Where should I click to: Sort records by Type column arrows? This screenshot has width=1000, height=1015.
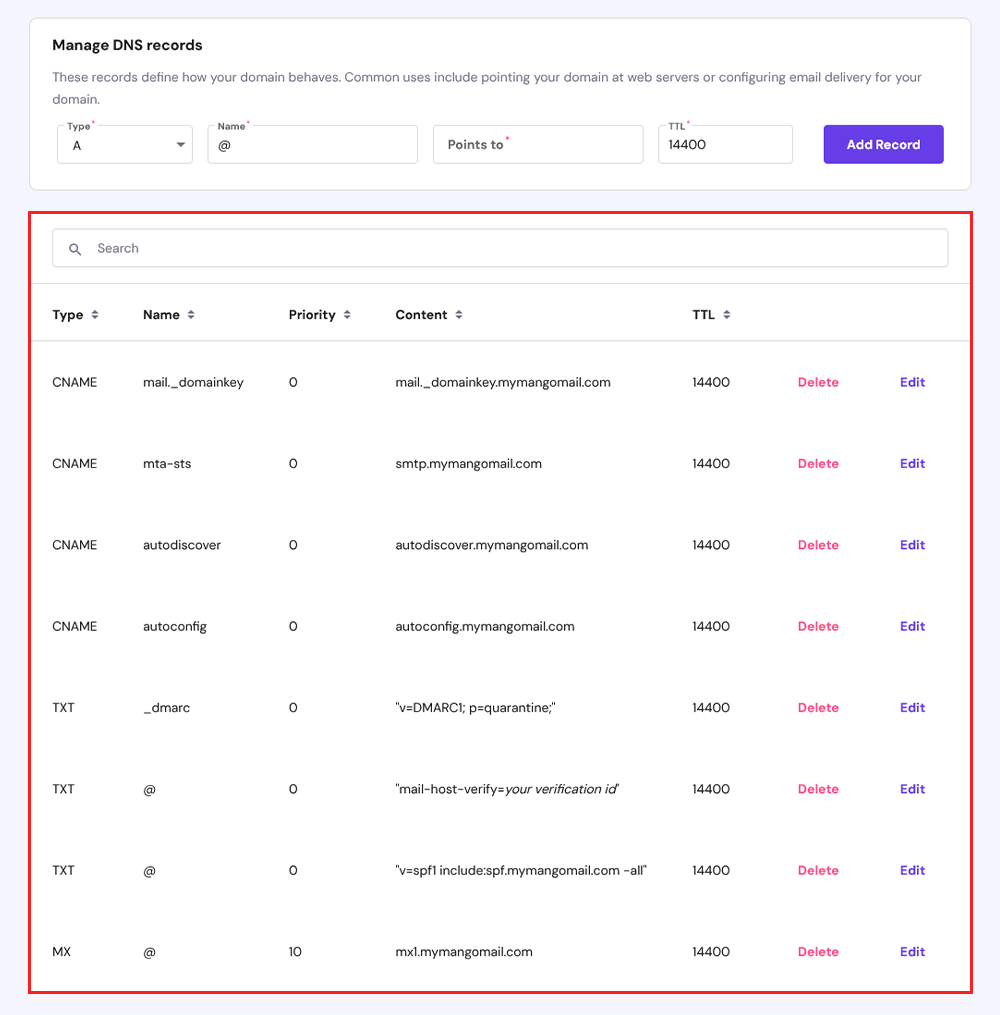click(95, 315)
